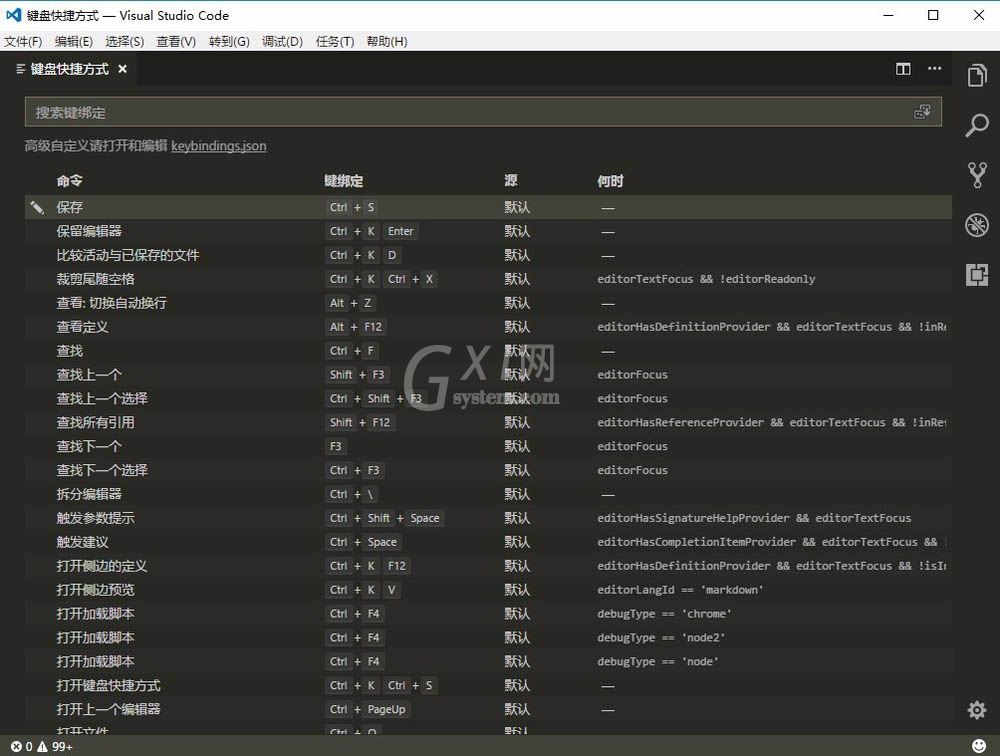Screen dimensions: 1000x756
Task: Select the 查找 command with Ctrl+F
Action: [x=488, y=351]
